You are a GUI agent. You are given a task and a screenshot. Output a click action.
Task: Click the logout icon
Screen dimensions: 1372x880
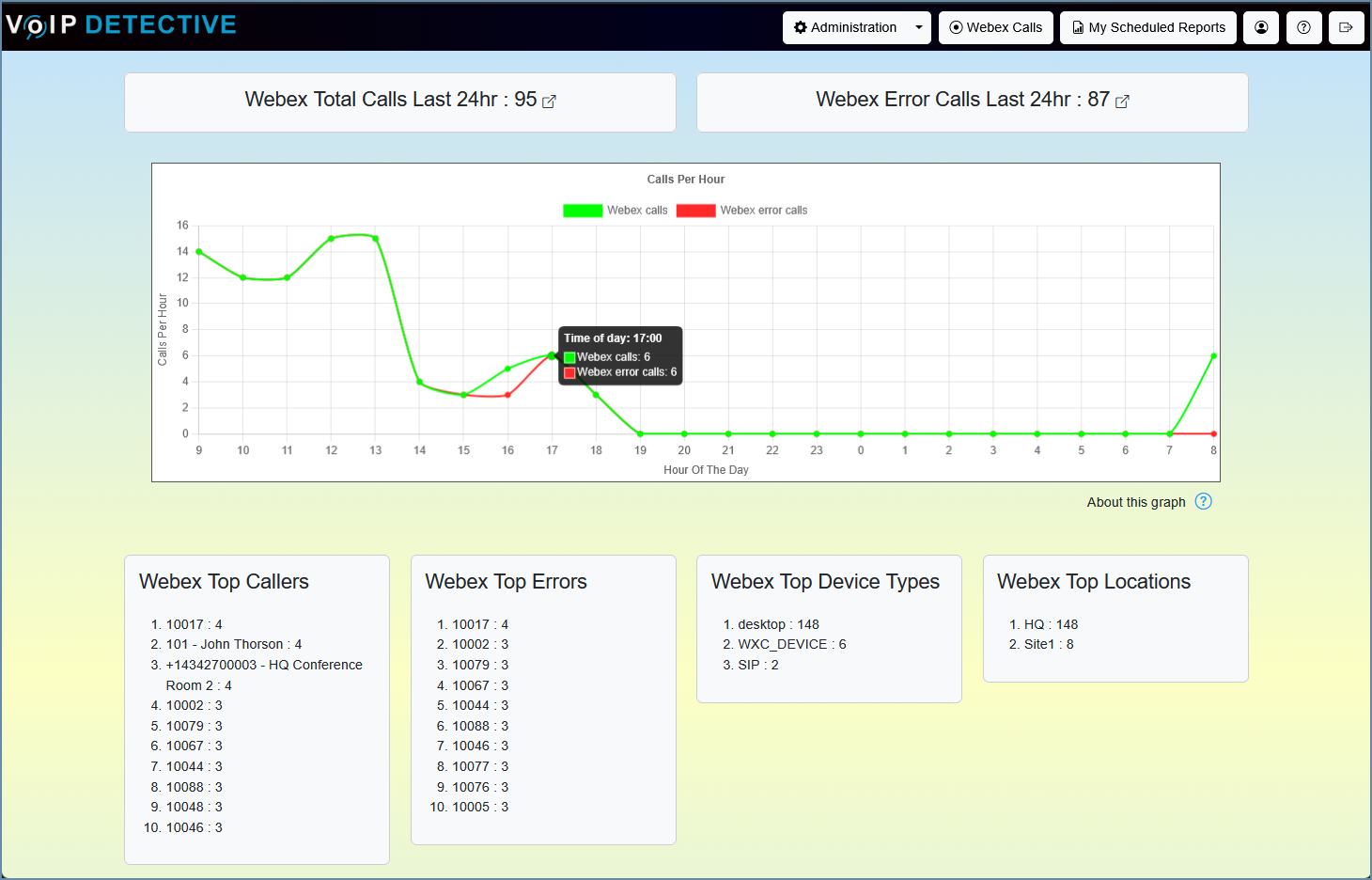(x=1347, y=27)
